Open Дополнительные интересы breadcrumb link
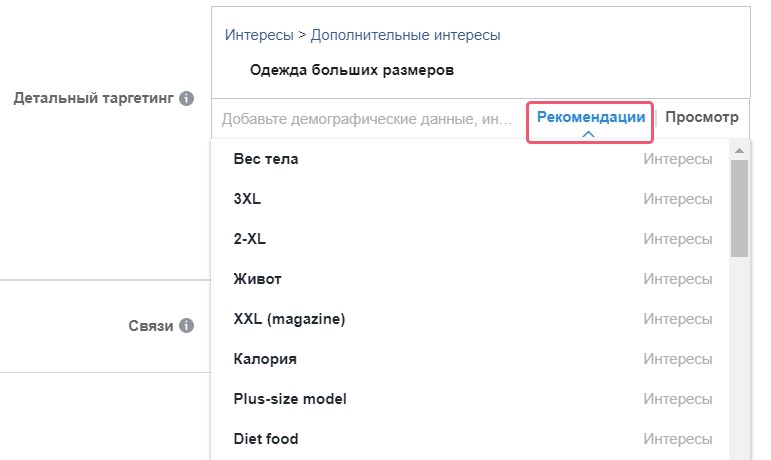 pos(406,35)
